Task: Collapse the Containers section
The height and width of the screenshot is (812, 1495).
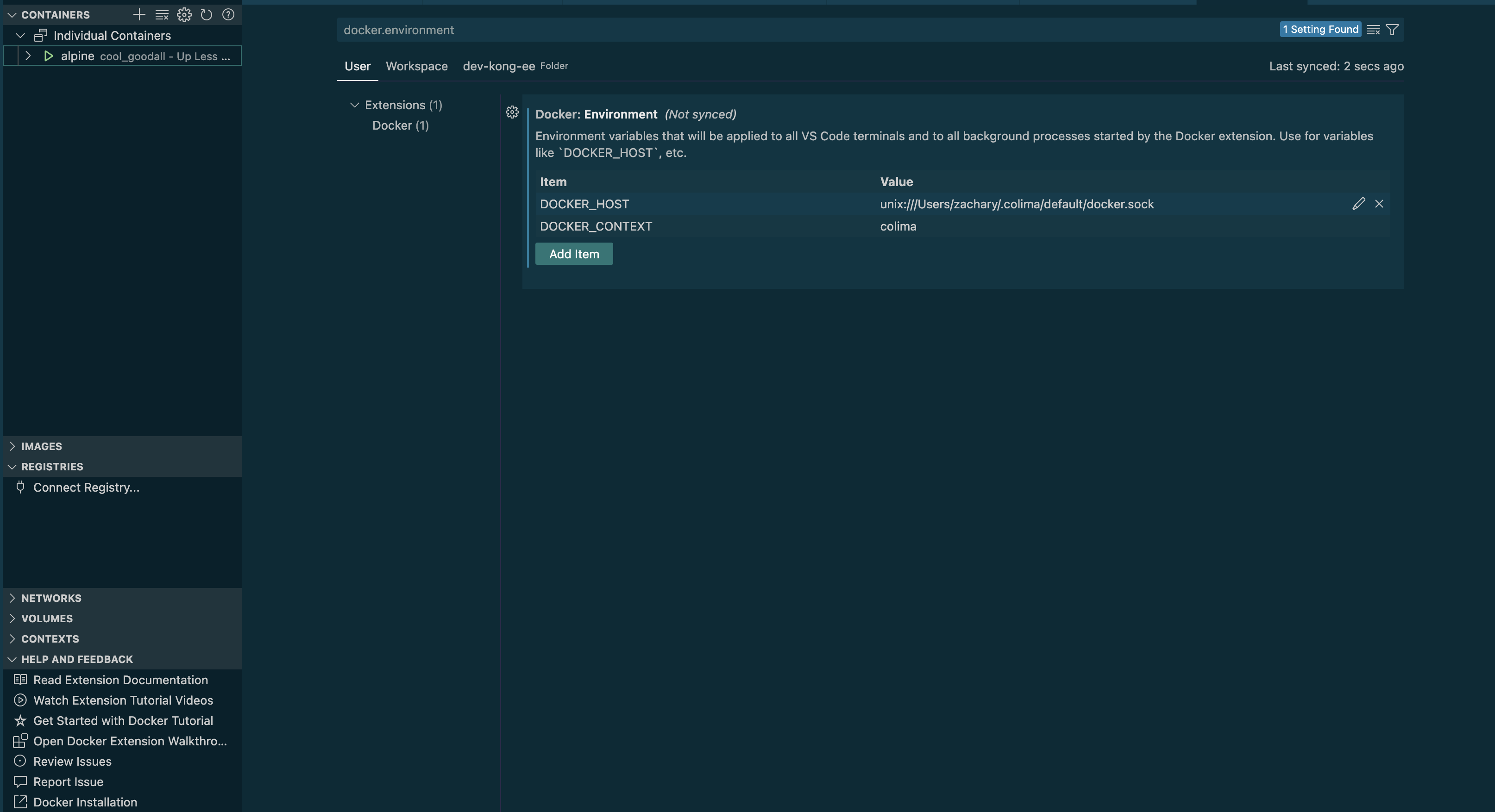Action: click(x=12, y=14)
